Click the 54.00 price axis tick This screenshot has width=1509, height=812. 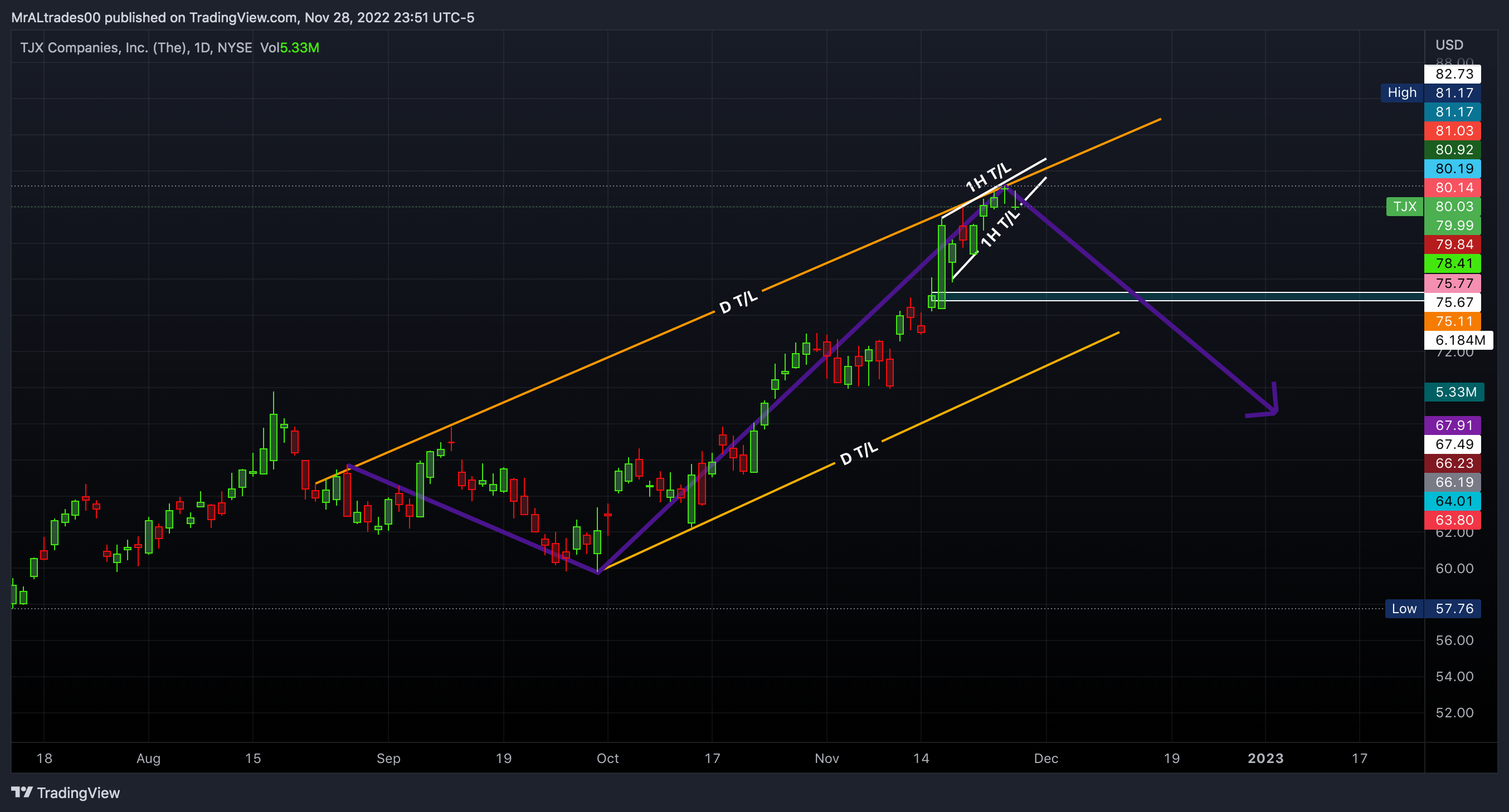1454,677
